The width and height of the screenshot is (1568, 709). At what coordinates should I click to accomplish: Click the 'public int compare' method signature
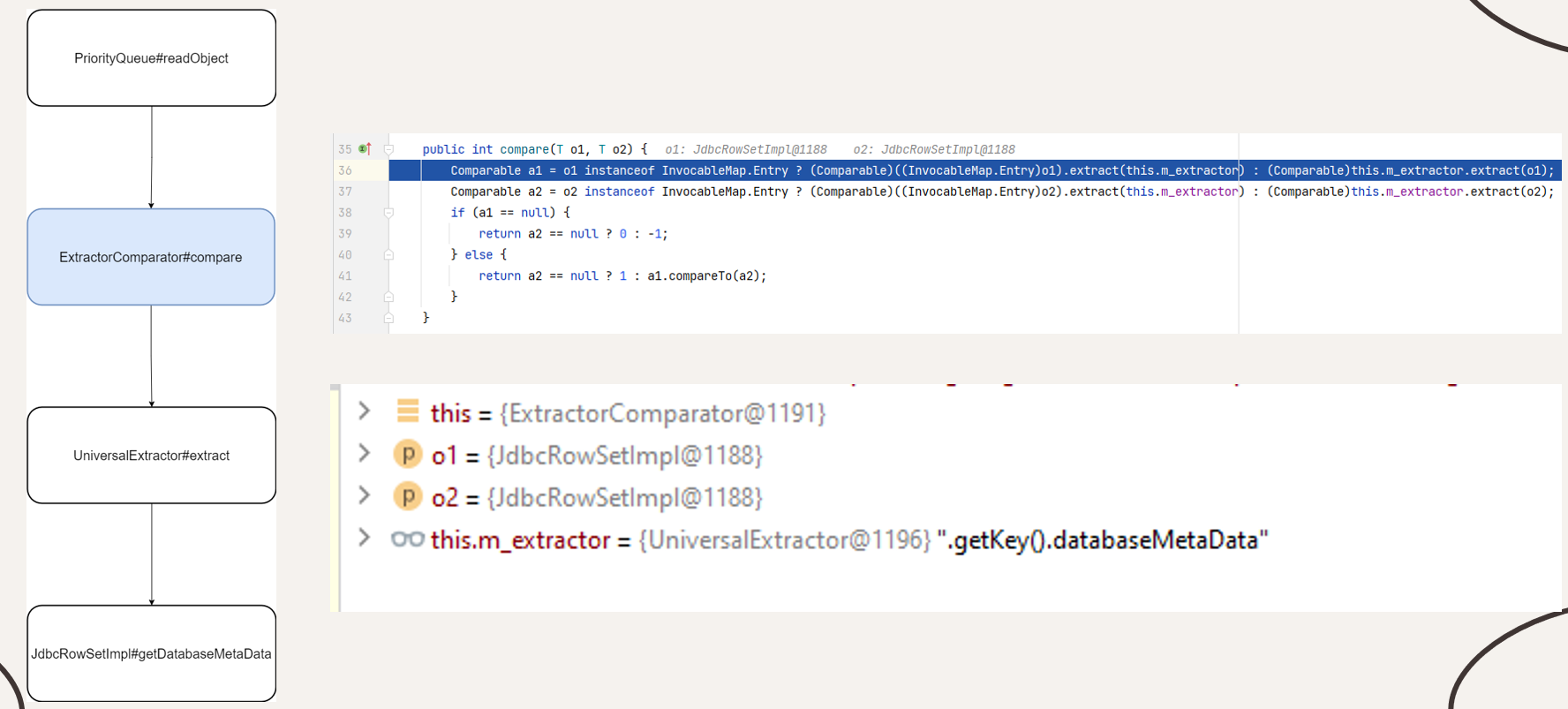click(x=535, y=149)
